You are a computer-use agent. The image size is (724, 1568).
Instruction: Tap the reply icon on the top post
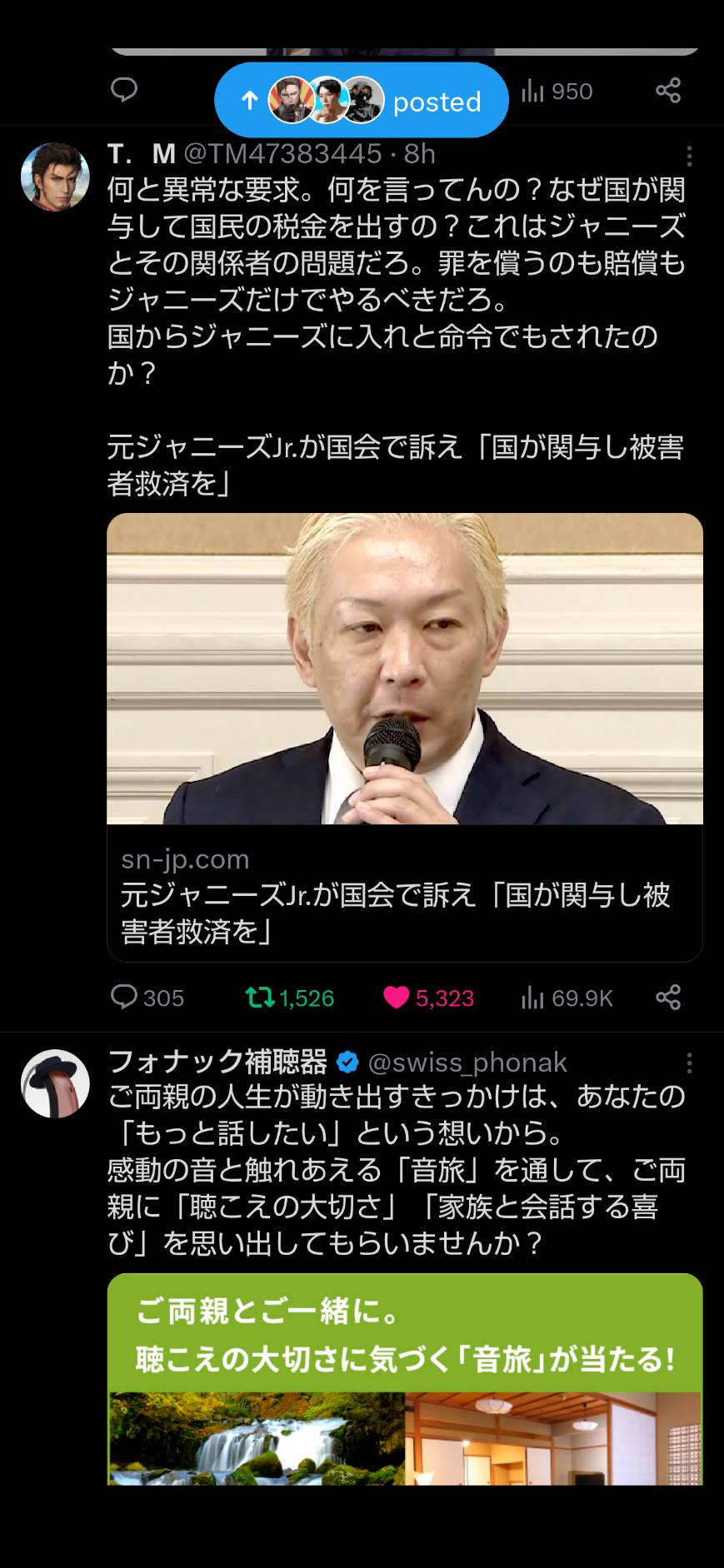tap(124, 90)
